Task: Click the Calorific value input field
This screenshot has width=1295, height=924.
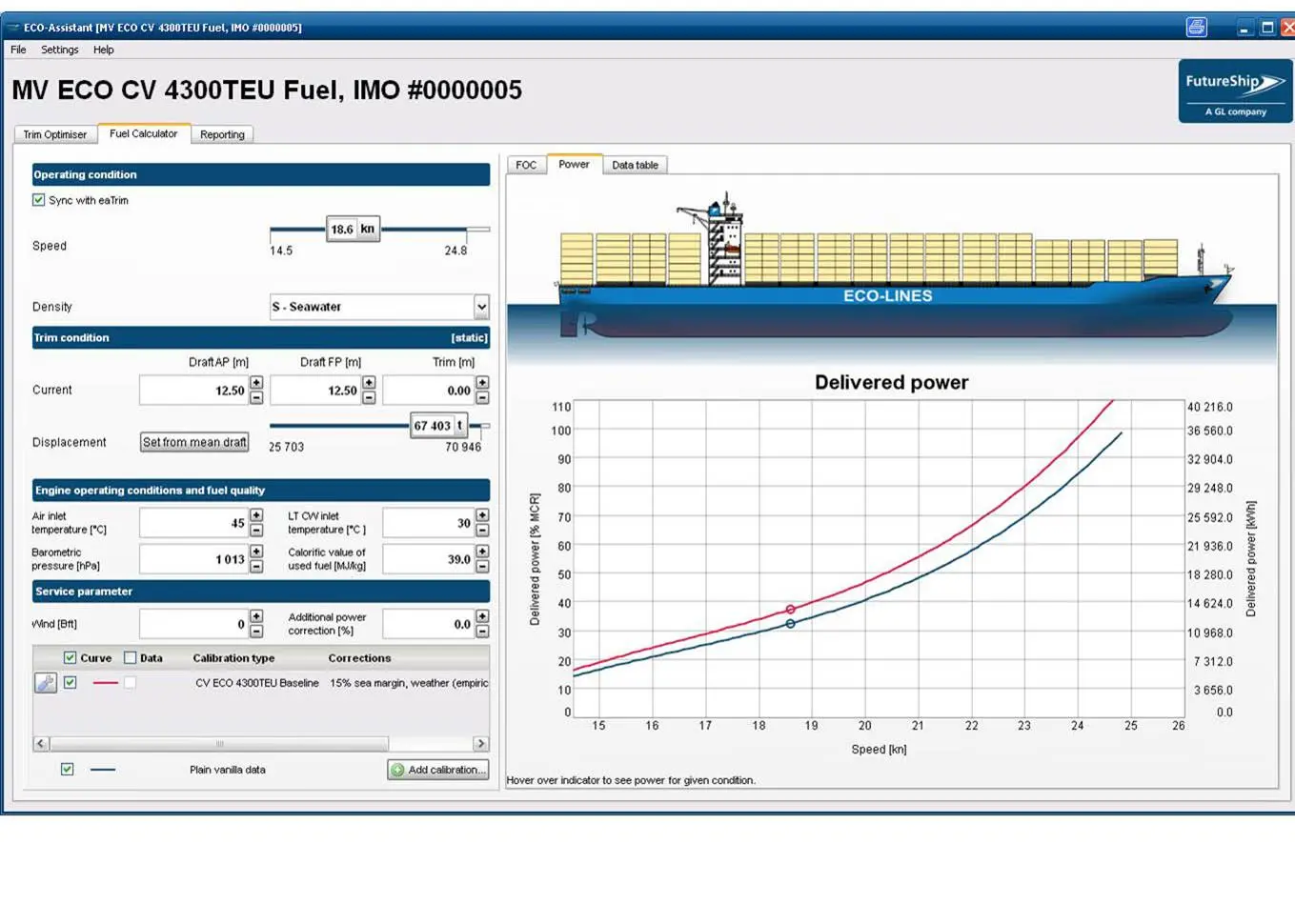Action: tap(429, 559)
